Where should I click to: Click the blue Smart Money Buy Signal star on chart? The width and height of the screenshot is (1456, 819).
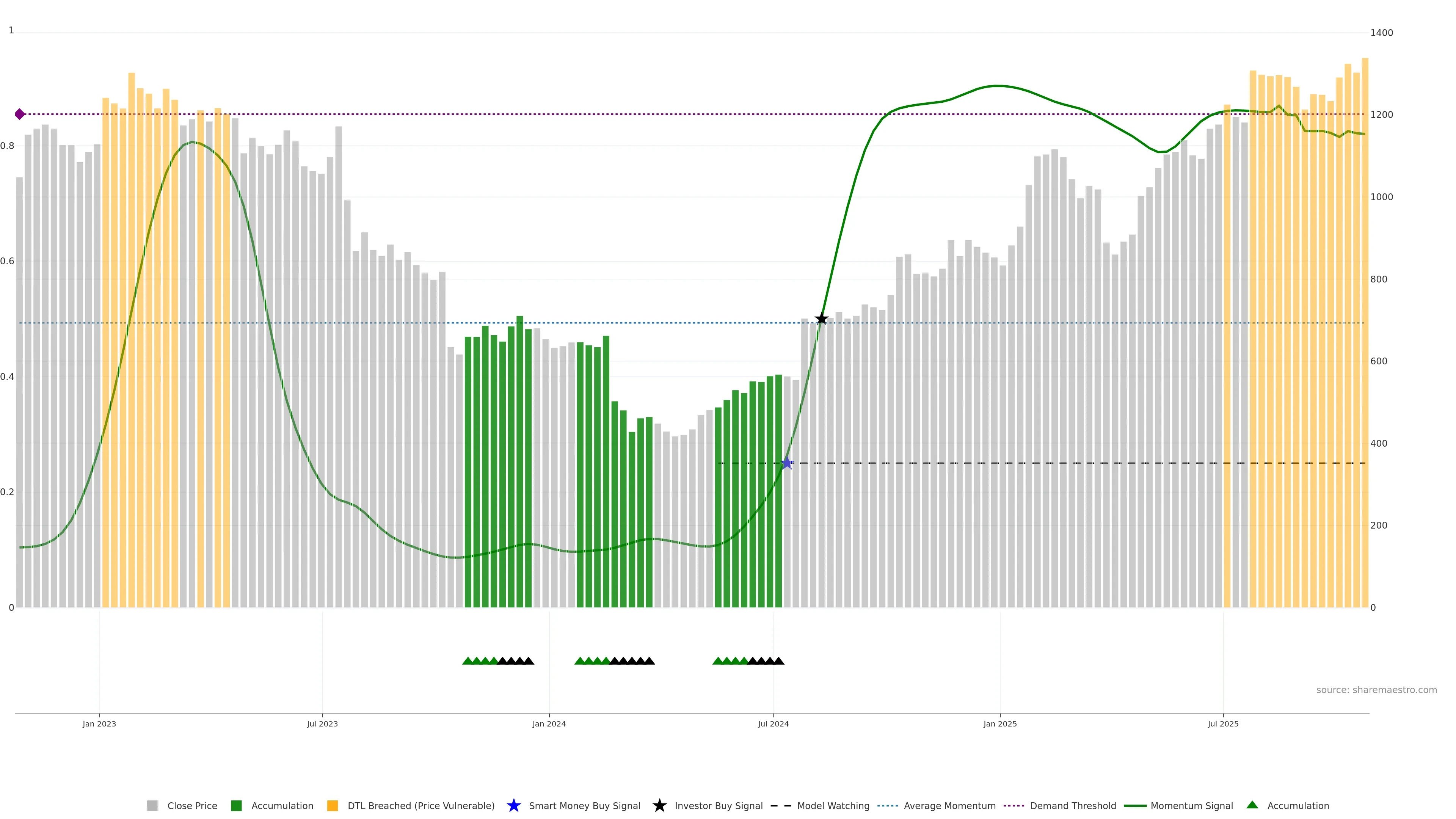[x=787, y=463]
